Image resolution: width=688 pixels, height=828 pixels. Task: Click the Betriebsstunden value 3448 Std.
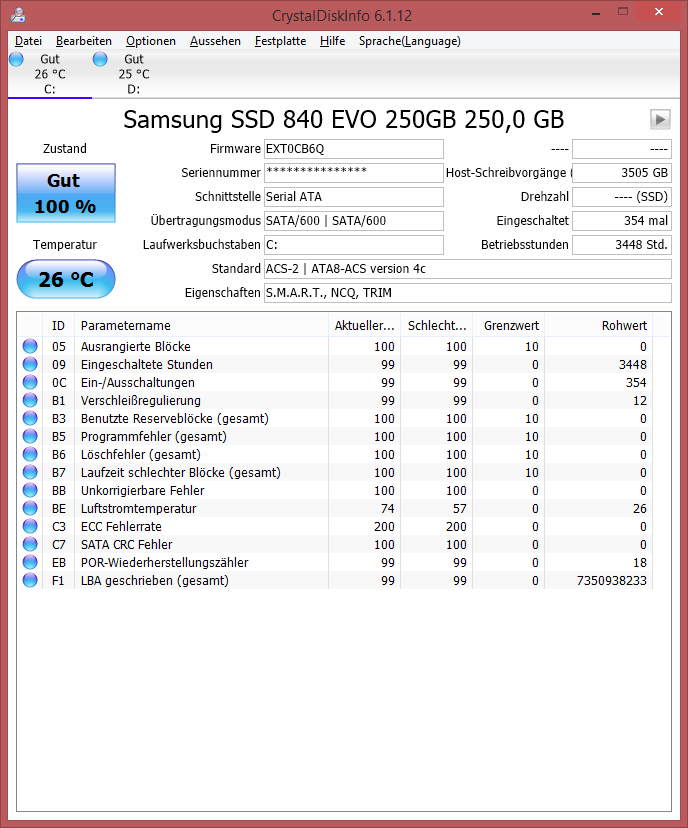point(621,244)
